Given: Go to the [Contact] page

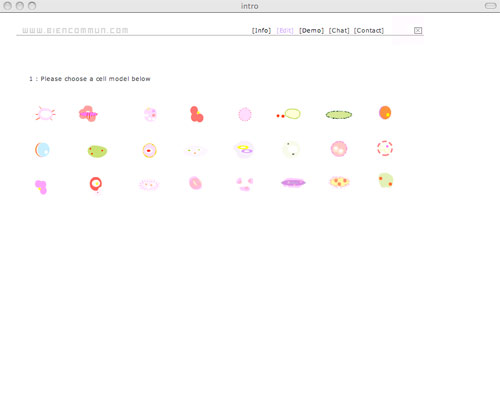Looking at the screenshot, I should tap(369, 30).
